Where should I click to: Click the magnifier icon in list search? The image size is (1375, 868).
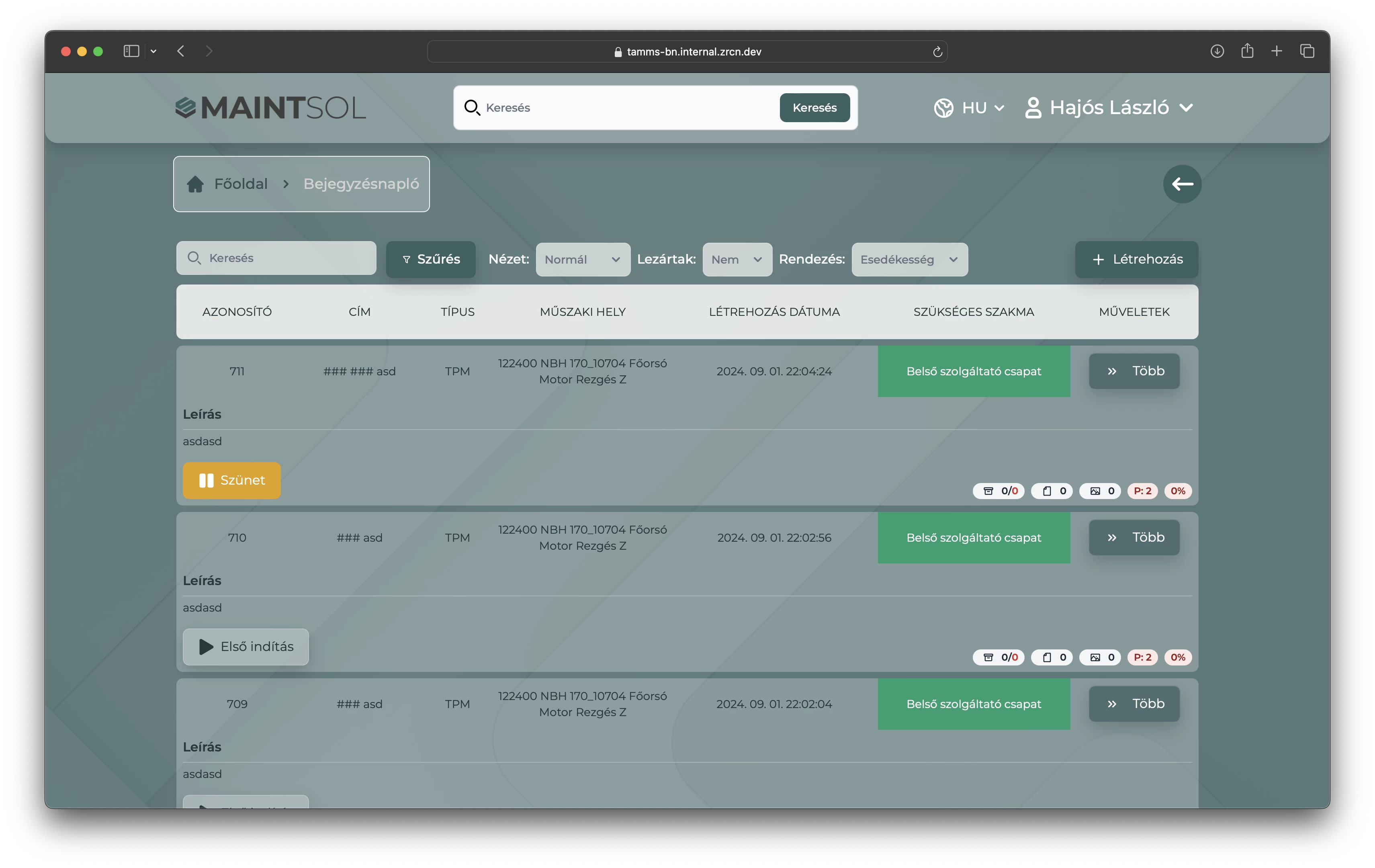194,258
